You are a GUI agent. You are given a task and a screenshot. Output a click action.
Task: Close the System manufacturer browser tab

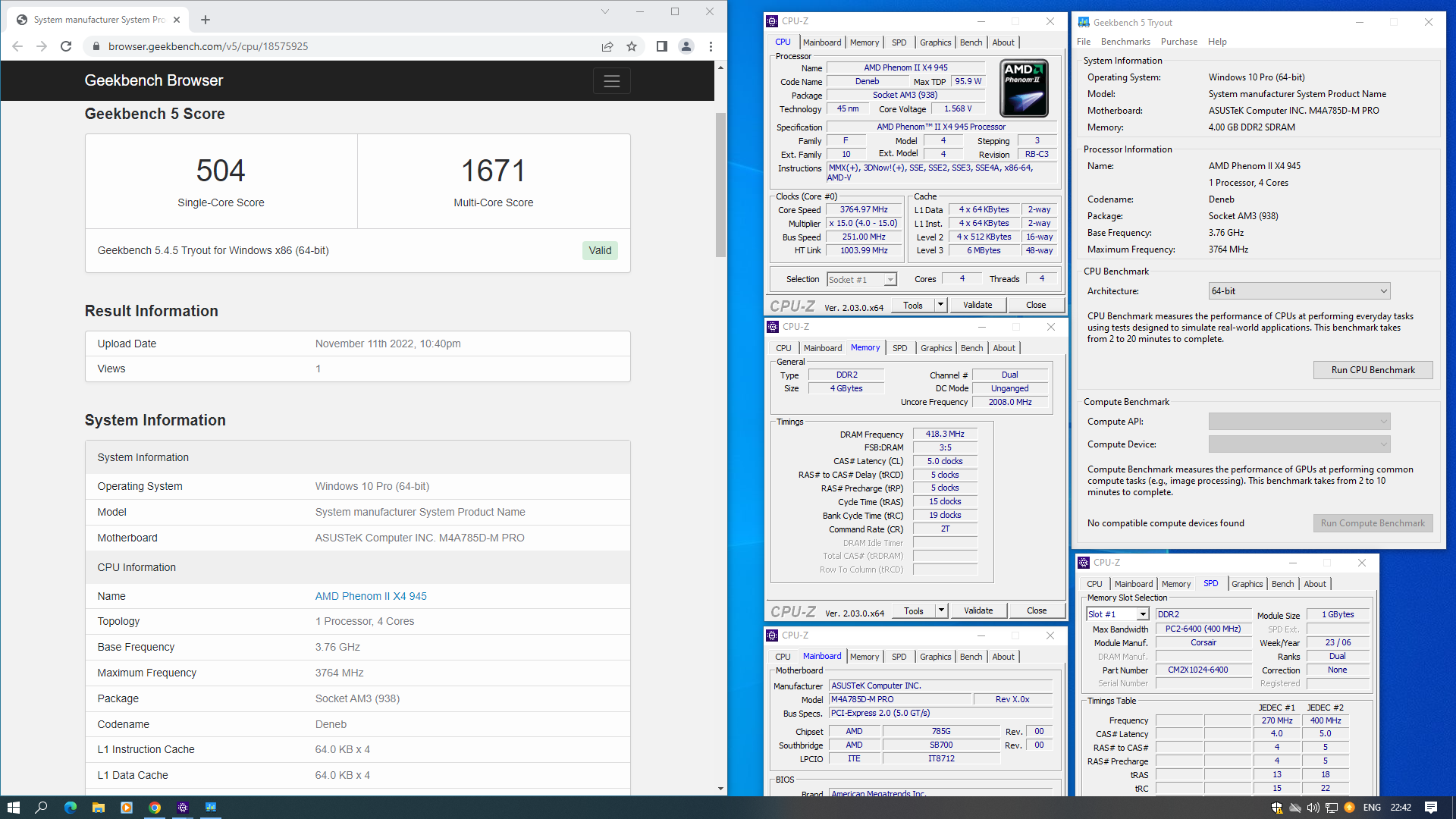[x=177, y=20]
